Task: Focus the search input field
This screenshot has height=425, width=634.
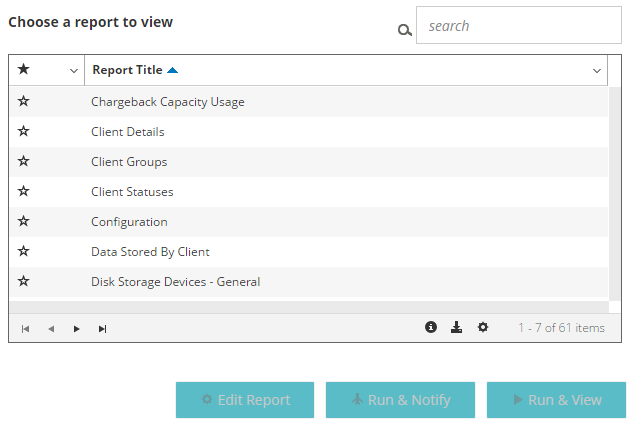Action: click(x=518, y=26)
